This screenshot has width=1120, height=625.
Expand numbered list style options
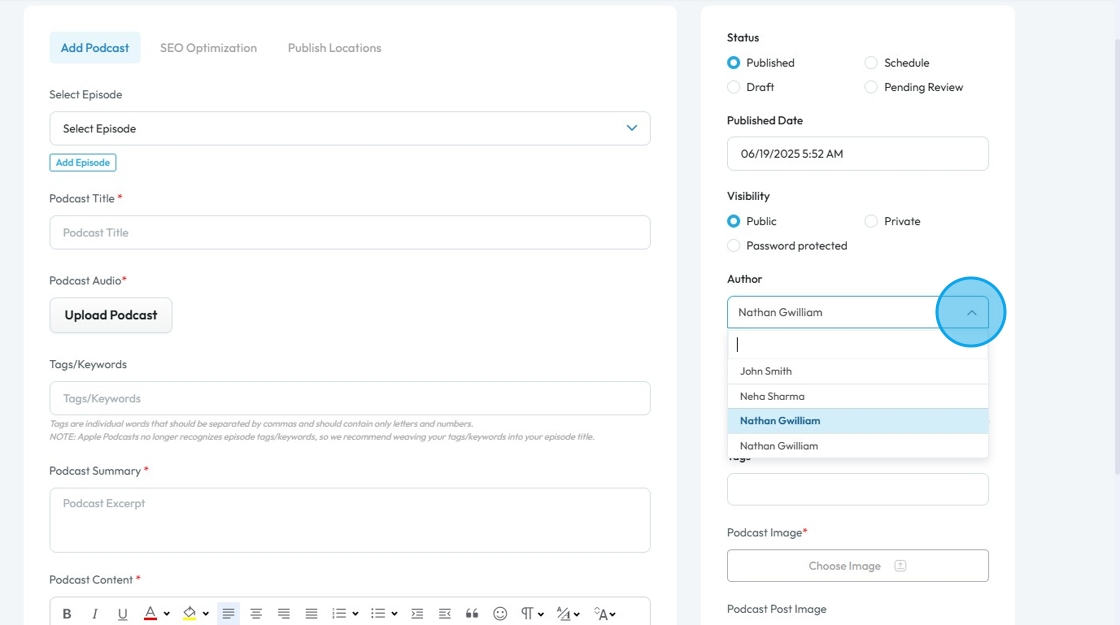[x=355, y=614]
